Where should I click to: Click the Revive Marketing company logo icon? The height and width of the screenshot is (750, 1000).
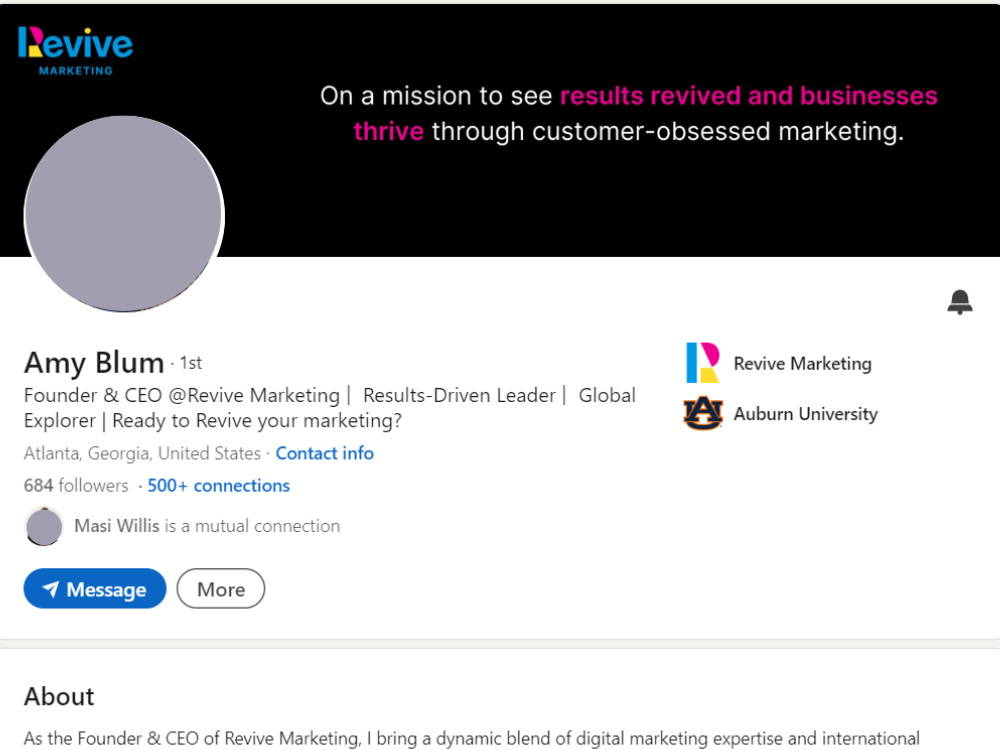tap(703, 362)
